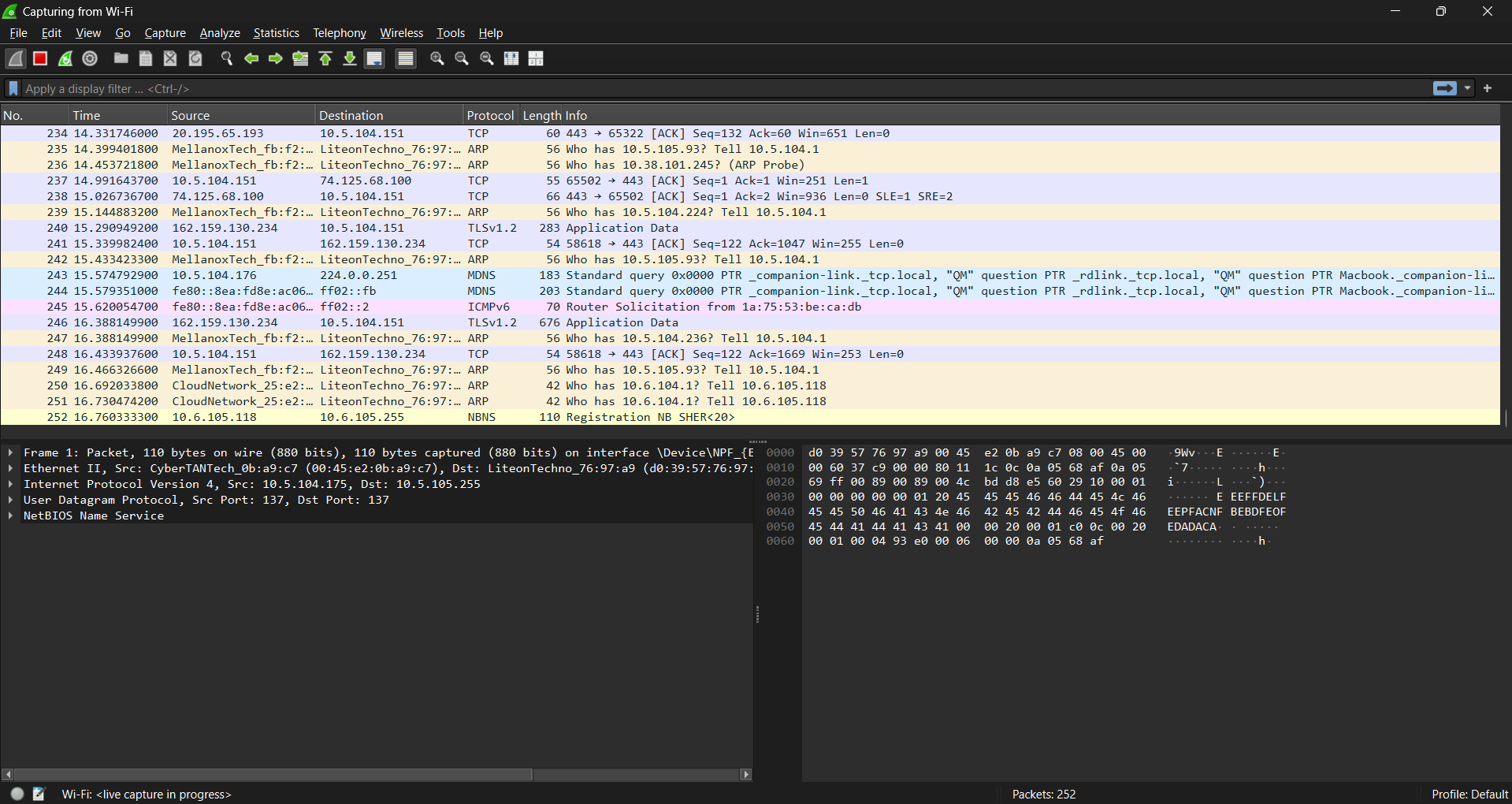Open the Tools menu

pos(451,33)
